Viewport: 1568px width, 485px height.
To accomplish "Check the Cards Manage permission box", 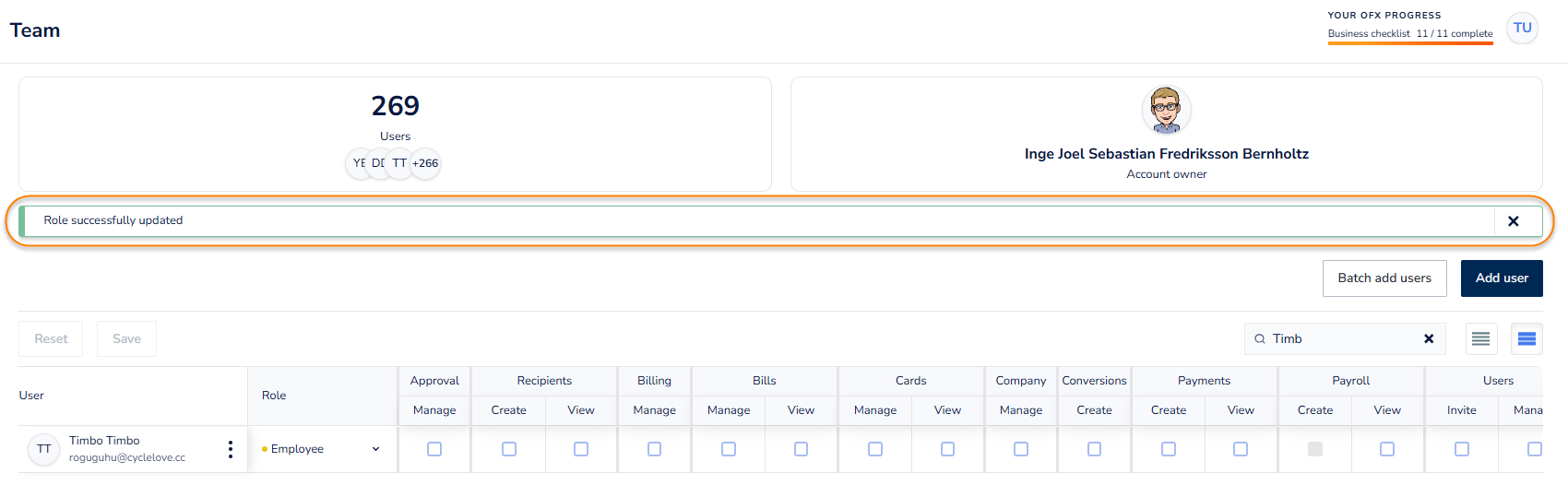I will coord(874,449).
